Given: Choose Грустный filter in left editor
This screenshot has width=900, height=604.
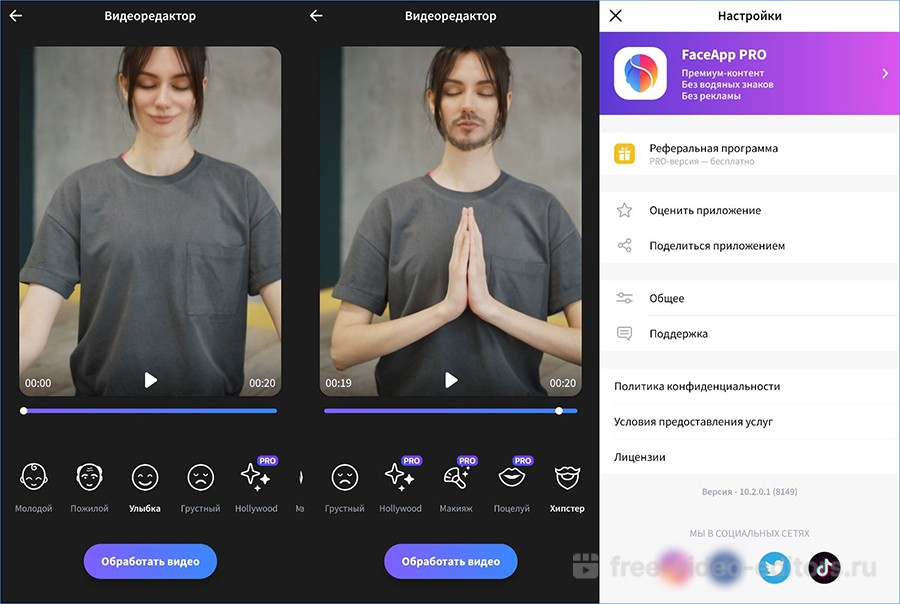Looking at the screenshot, I should (200, 487).
